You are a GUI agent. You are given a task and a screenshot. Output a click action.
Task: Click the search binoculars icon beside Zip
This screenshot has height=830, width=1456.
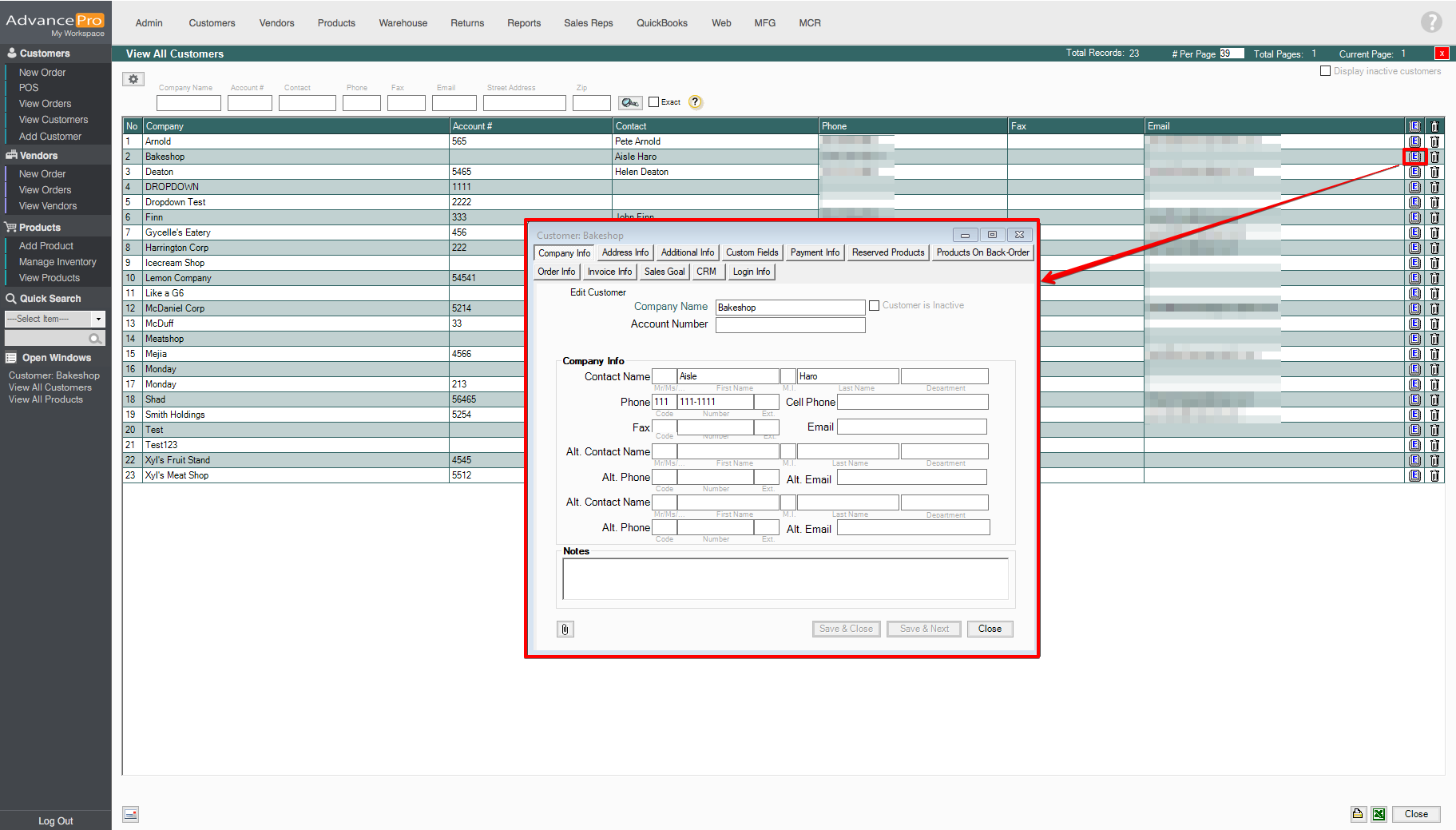click(630, 102)
